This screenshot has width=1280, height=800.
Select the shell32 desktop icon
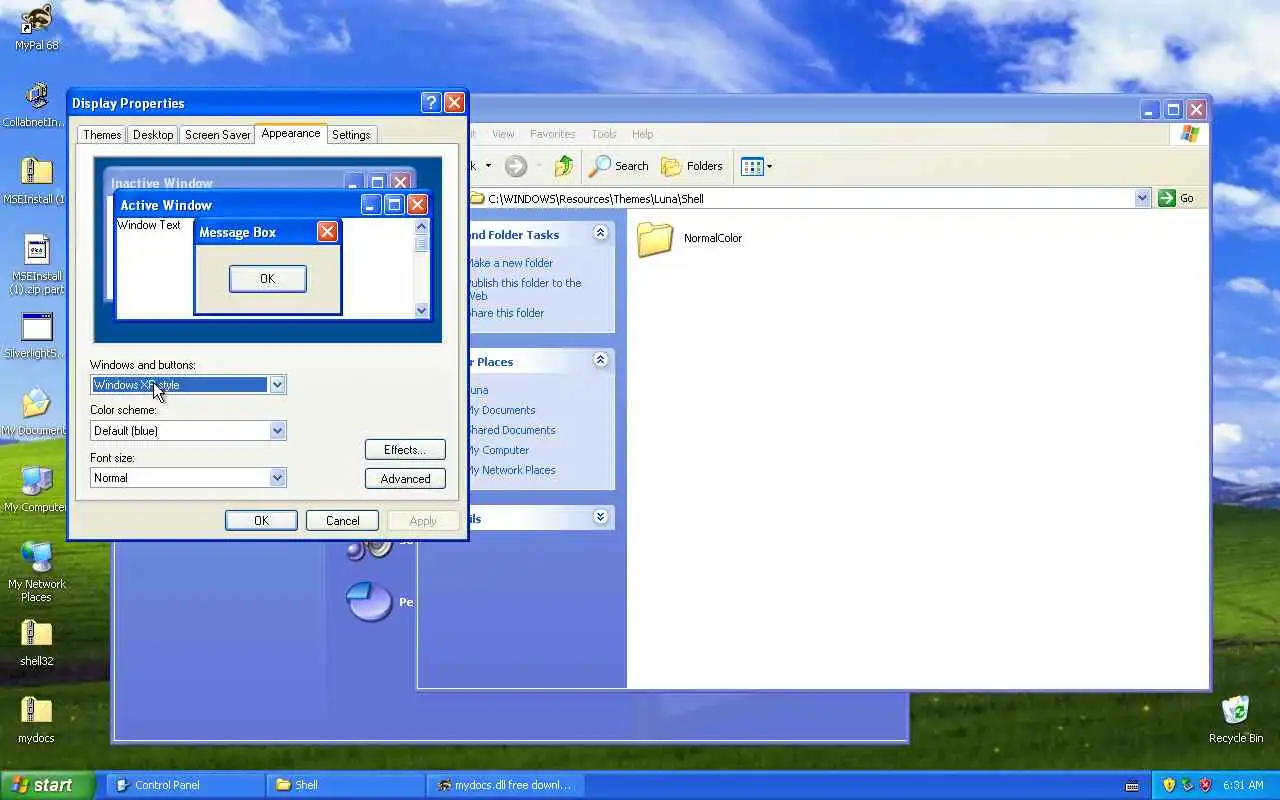[36, 643]
